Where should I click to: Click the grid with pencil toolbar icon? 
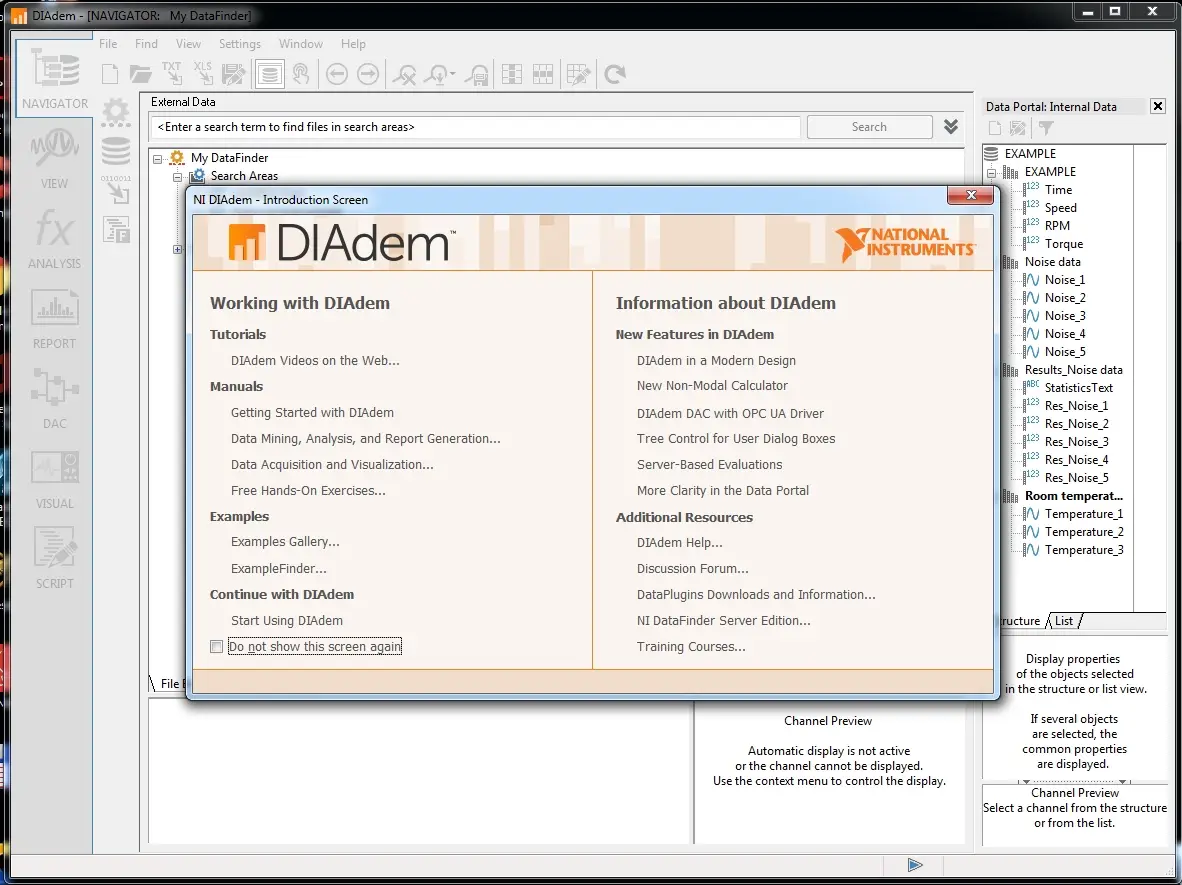point(578,74)
